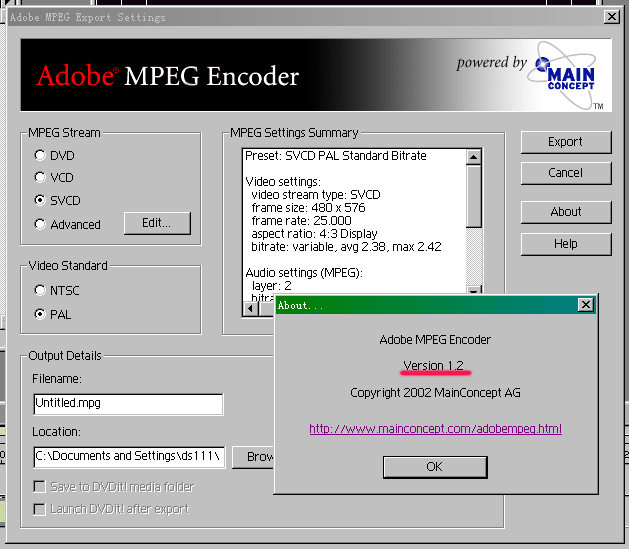Click the Preset: SVCD PAL Standard Bitrate line
The image size is (629, 550).
pos(336,156)
